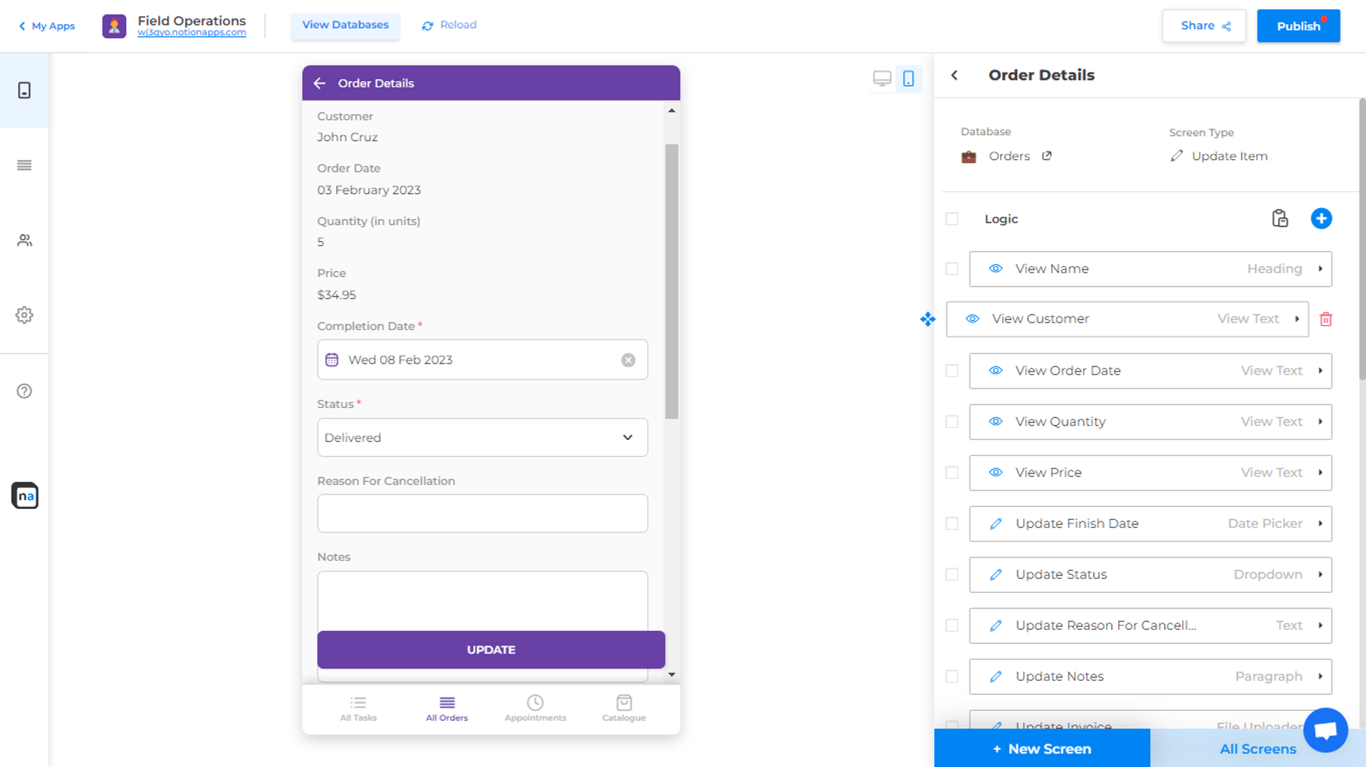
Task: Click the blue add logic plus icon
Action: pyautogui.click(x=1321, y=219)
